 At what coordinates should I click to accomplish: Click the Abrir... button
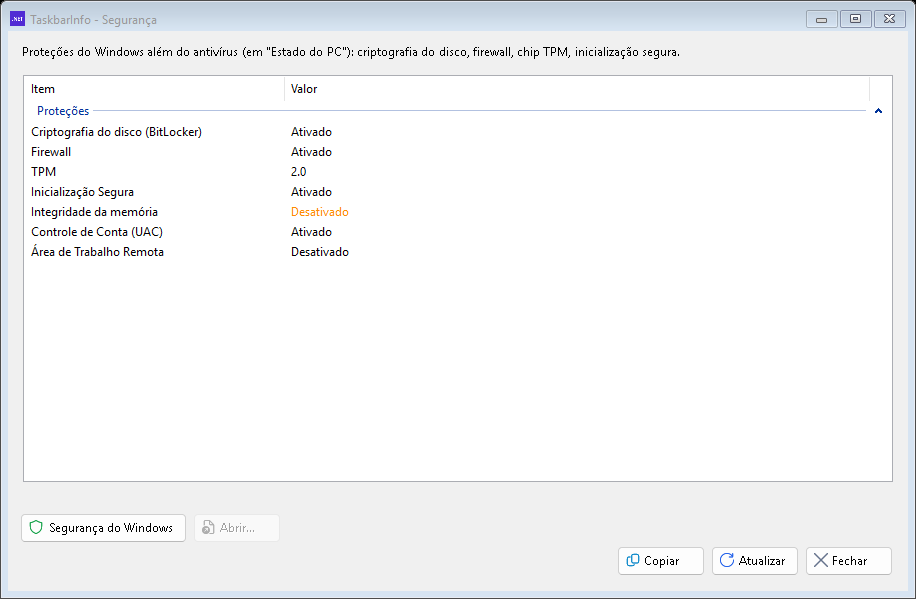tap(237, 528)
